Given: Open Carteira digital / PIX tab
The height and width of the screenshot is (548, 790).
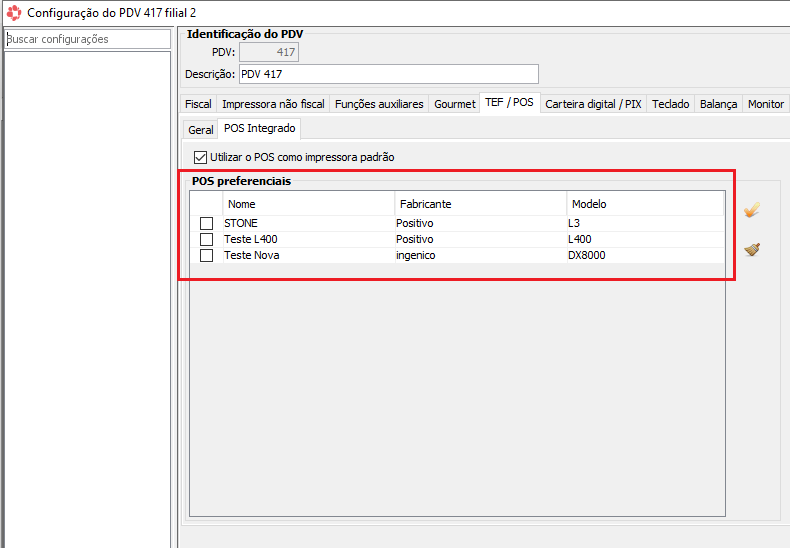Looking at the screenshot, I should coord(593,104).
